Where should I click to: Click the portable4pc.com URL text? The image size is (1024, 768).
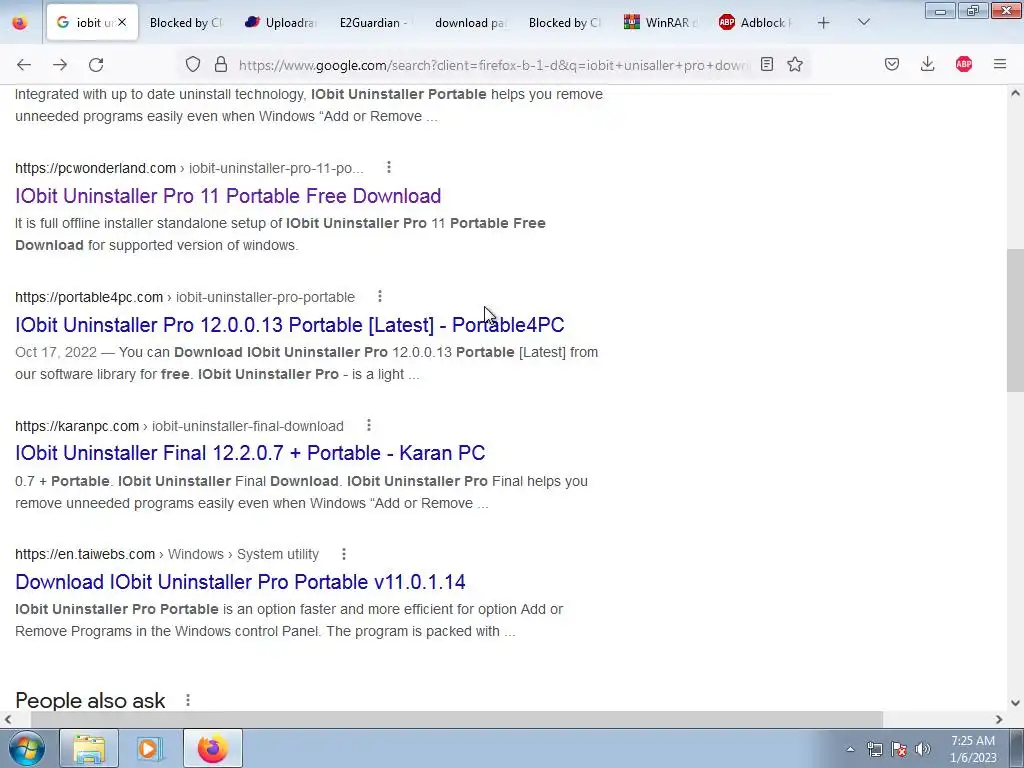tap(89, 297)
